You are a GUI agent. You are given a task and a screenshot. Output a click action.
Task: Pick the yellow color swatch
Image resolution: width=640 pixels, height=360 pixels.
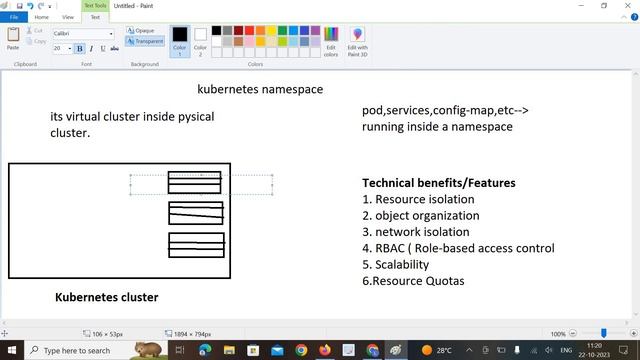tap(271, 30)
